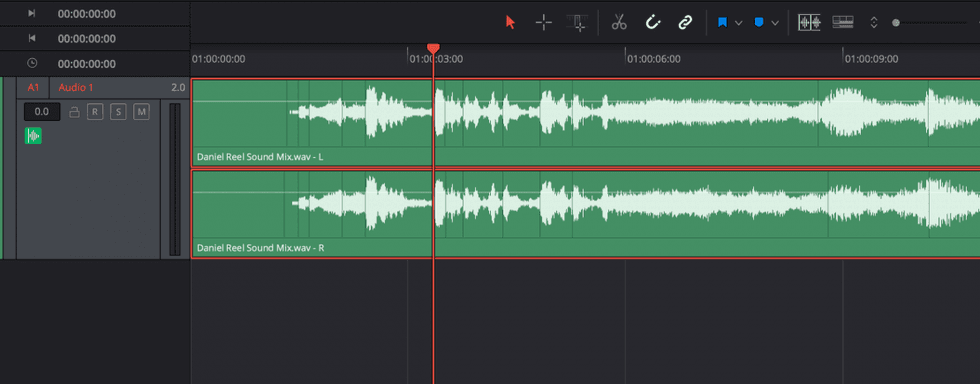This screenshot has width=980, height=384.
Task: Activate the Range Selection crosshair tool
Action: pyautogui.click(x=544, y=23)
